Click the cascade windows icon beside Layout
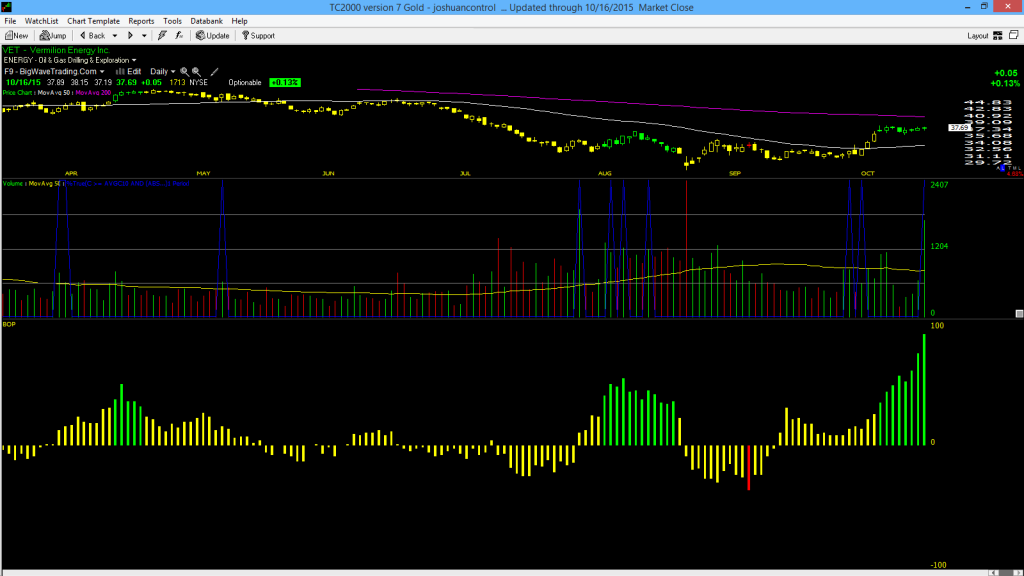 coord(1014,35)
